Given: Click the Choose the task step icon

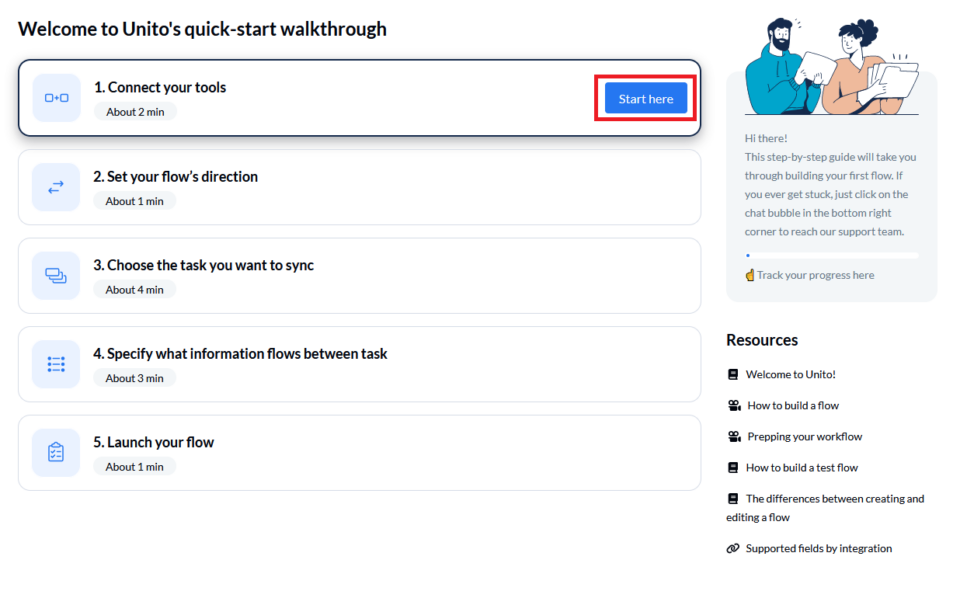Looking at the screenshot, I should [x=56, y=275].
